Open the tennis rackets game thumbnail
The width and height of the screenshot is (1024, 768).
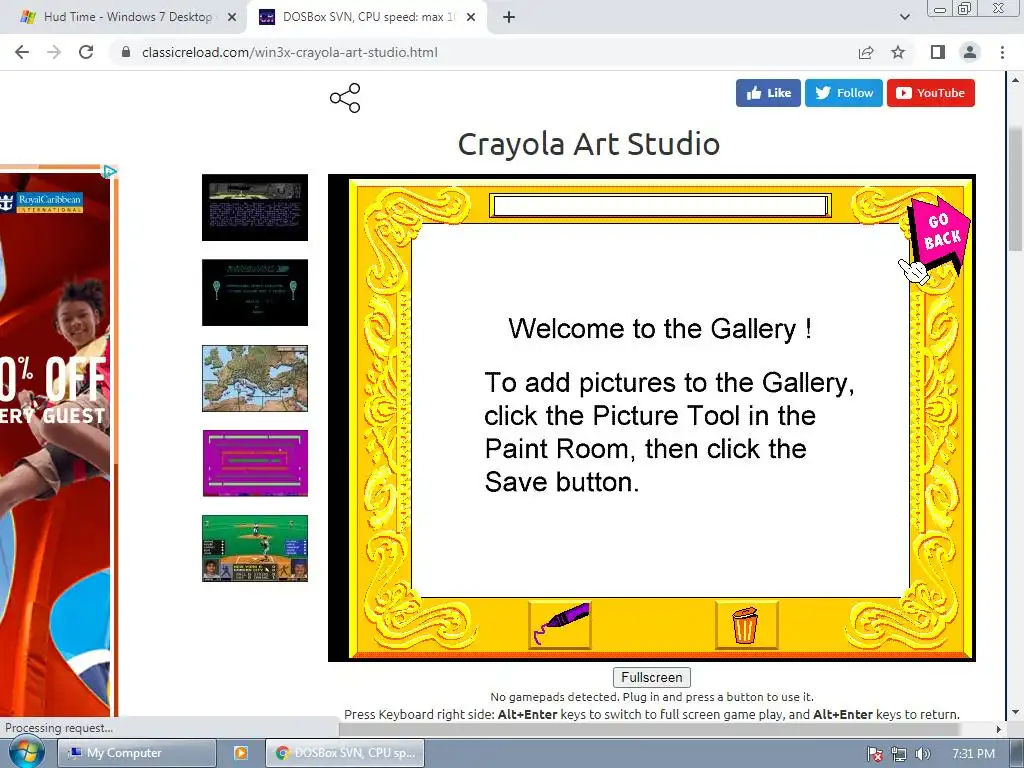[255, 293]
